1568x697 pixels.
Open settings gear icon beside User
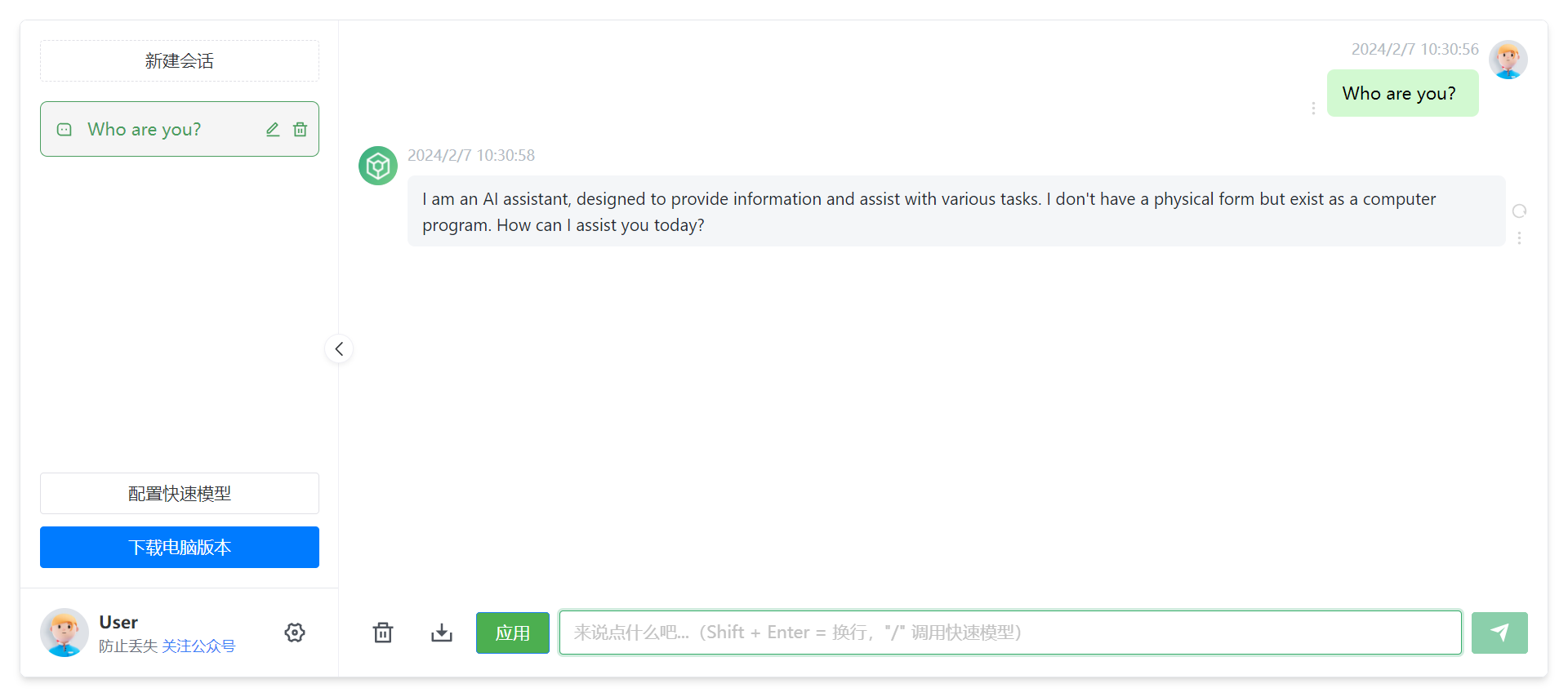point(295,633)
